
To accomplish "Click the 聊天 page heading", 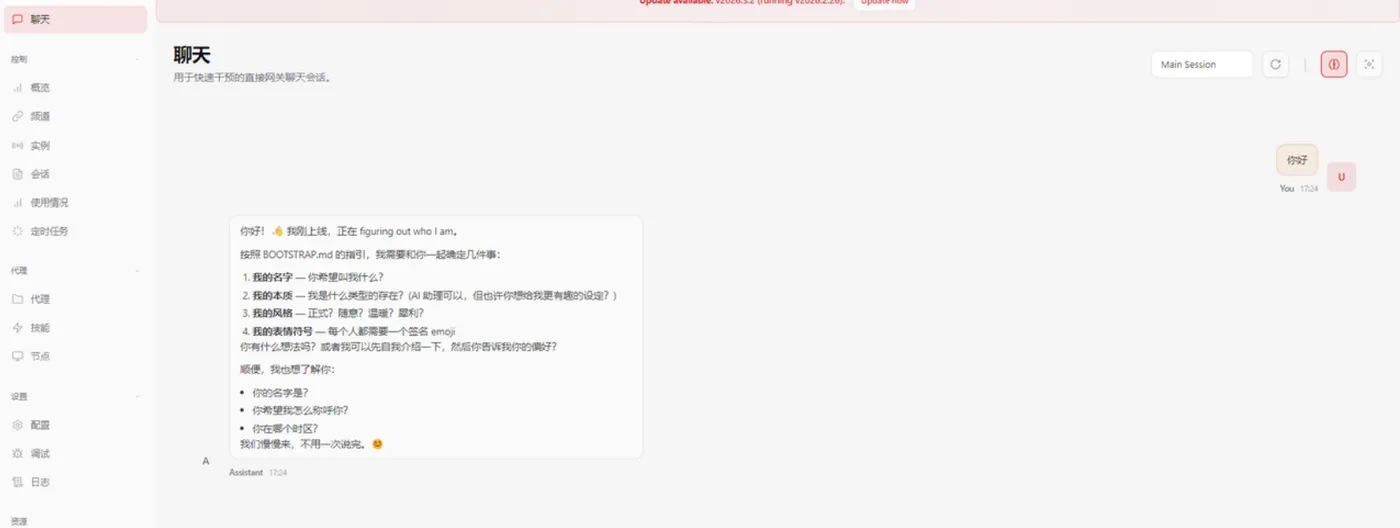I will (192, 56).
